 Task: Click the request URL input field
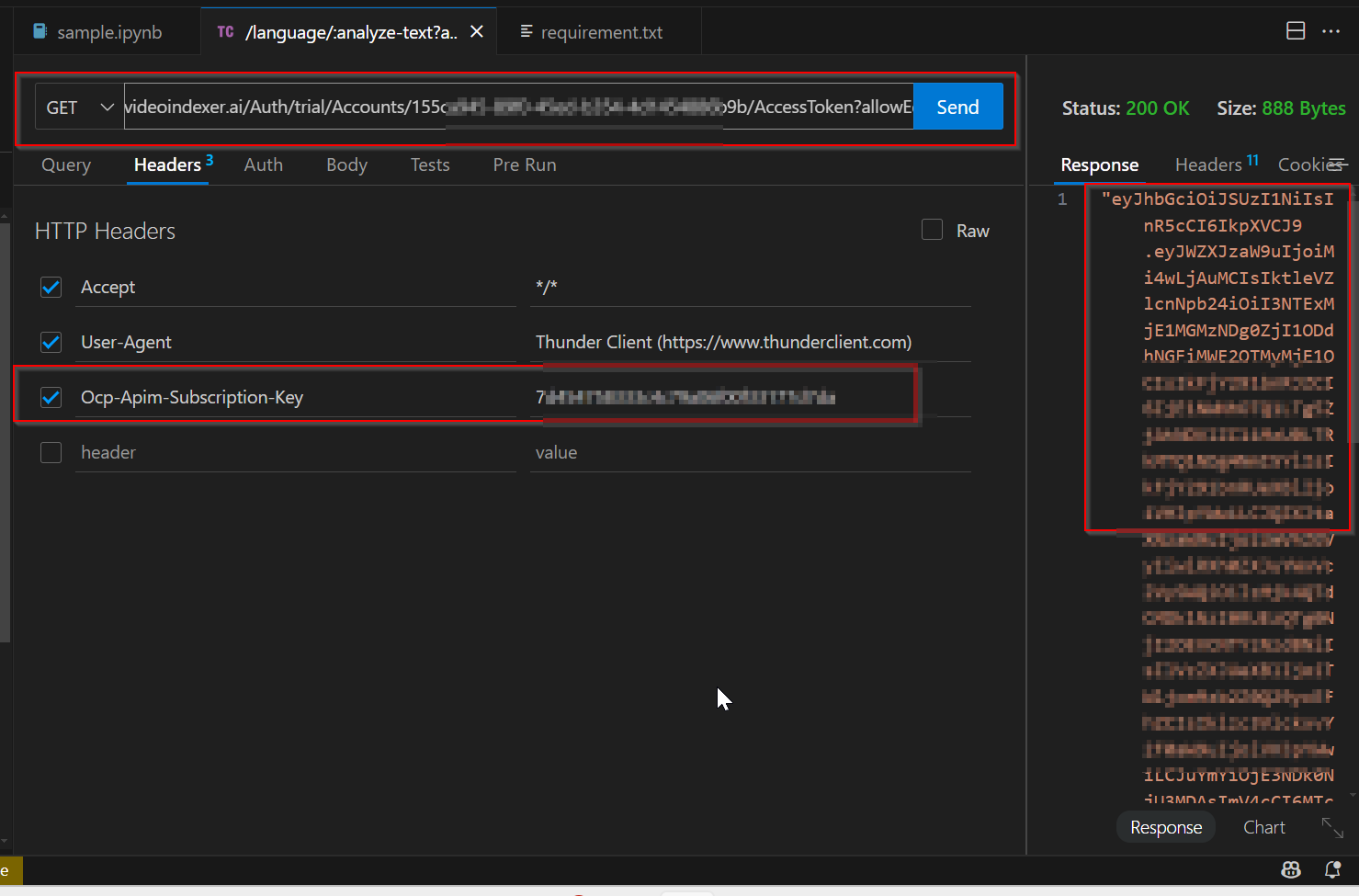point(518,108)
